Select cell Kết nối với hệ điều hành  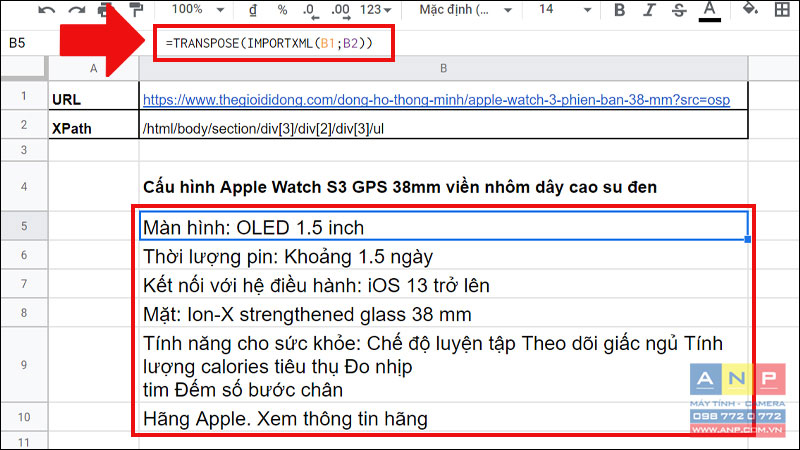(443, 284)
